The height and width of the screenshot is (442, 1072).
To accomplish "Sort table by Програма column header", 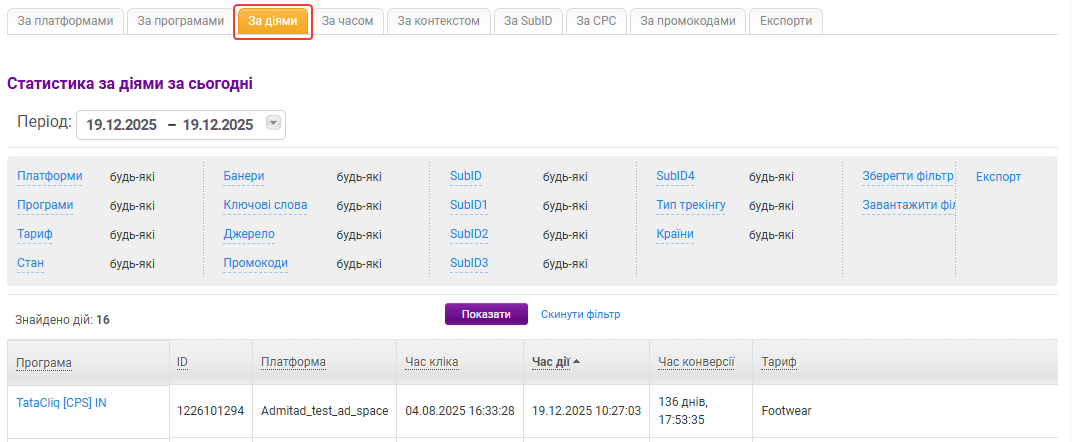I will click(x=44, y=362).
